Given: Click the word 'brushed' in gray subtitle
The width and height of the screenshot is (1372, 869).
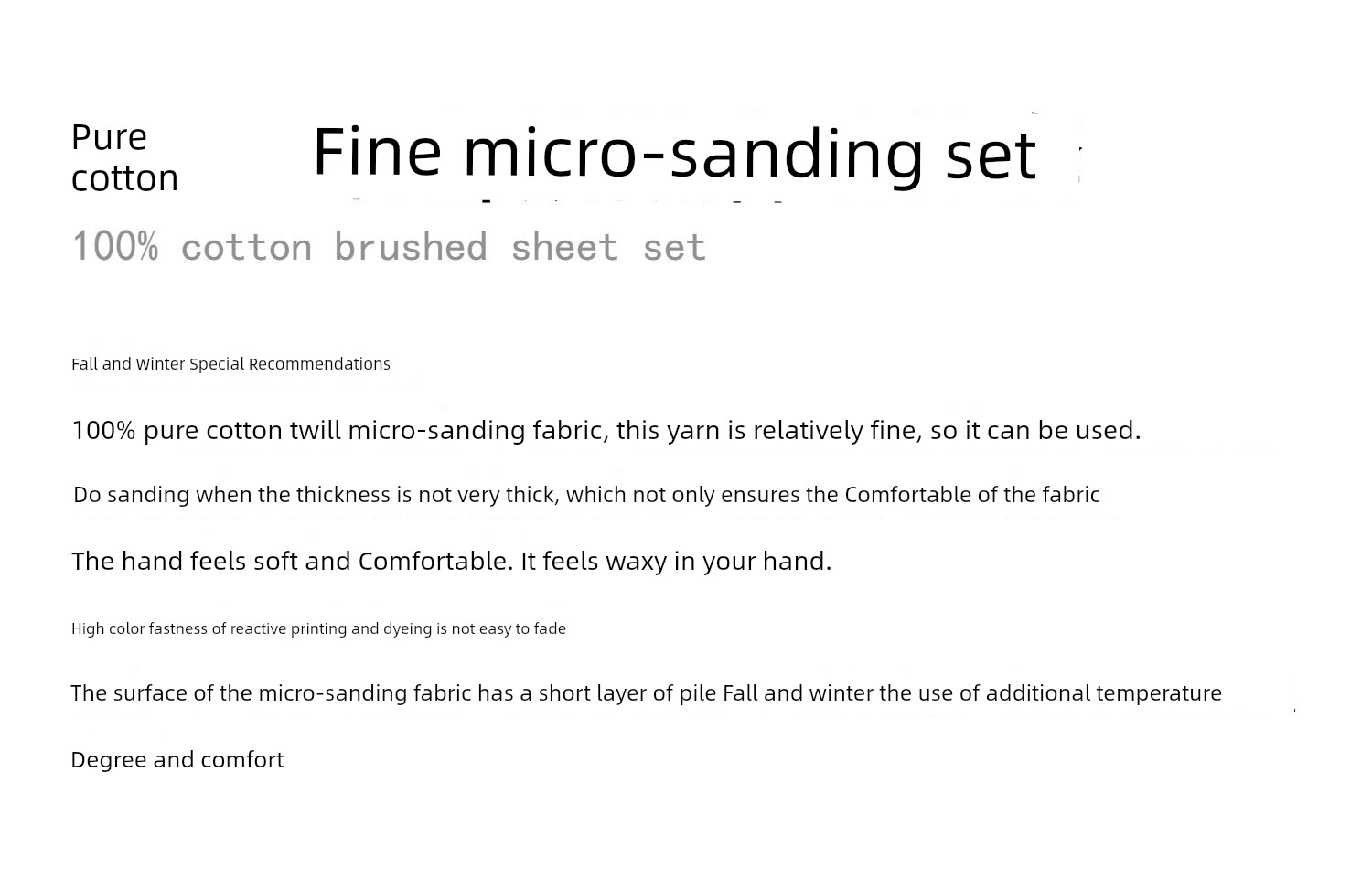Looking at the screenshot, I should click(x=411, y=246).
